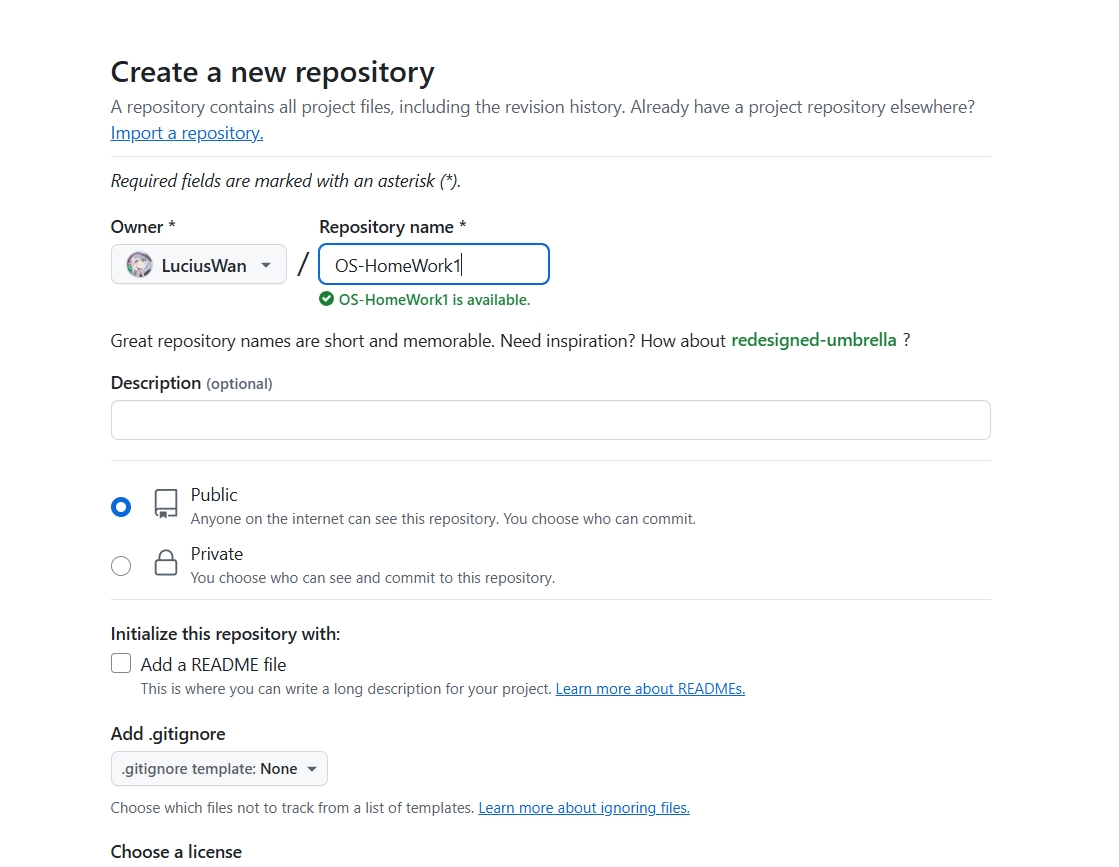1119x867 pixels.
Task: Click the Private lock icon
Action: click(x=166, y=562)
